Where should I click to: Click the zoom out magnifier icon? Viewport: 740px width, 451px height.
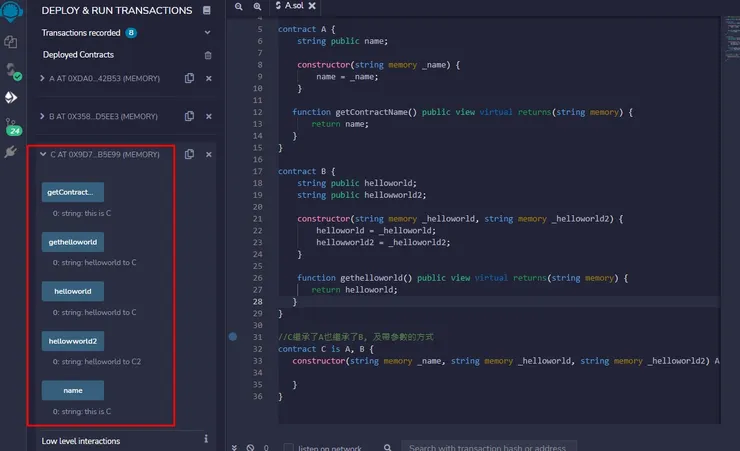point(238,7)
